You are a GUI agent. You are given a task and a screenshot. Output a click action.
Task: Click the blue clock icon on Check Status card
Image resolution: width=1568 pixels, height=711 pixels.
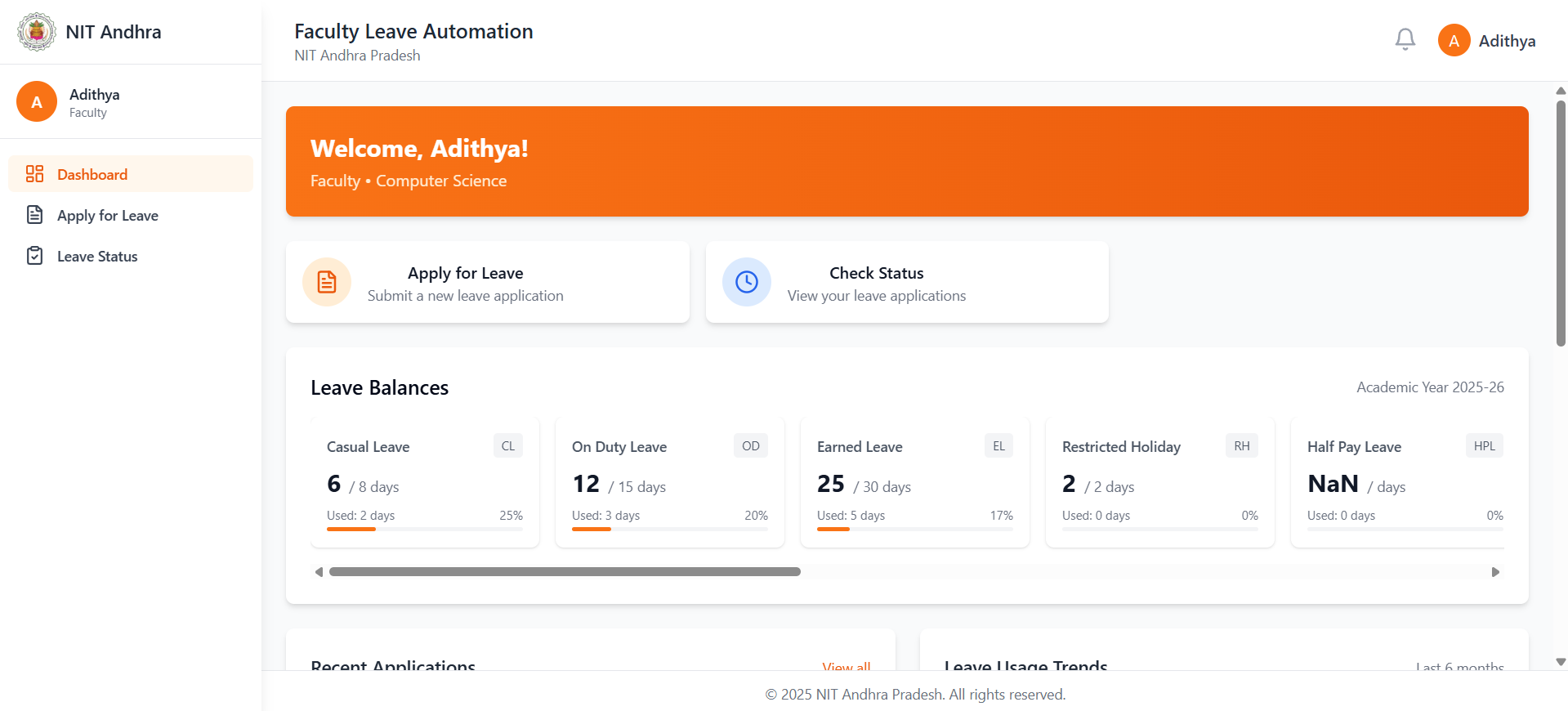[747, 282]
